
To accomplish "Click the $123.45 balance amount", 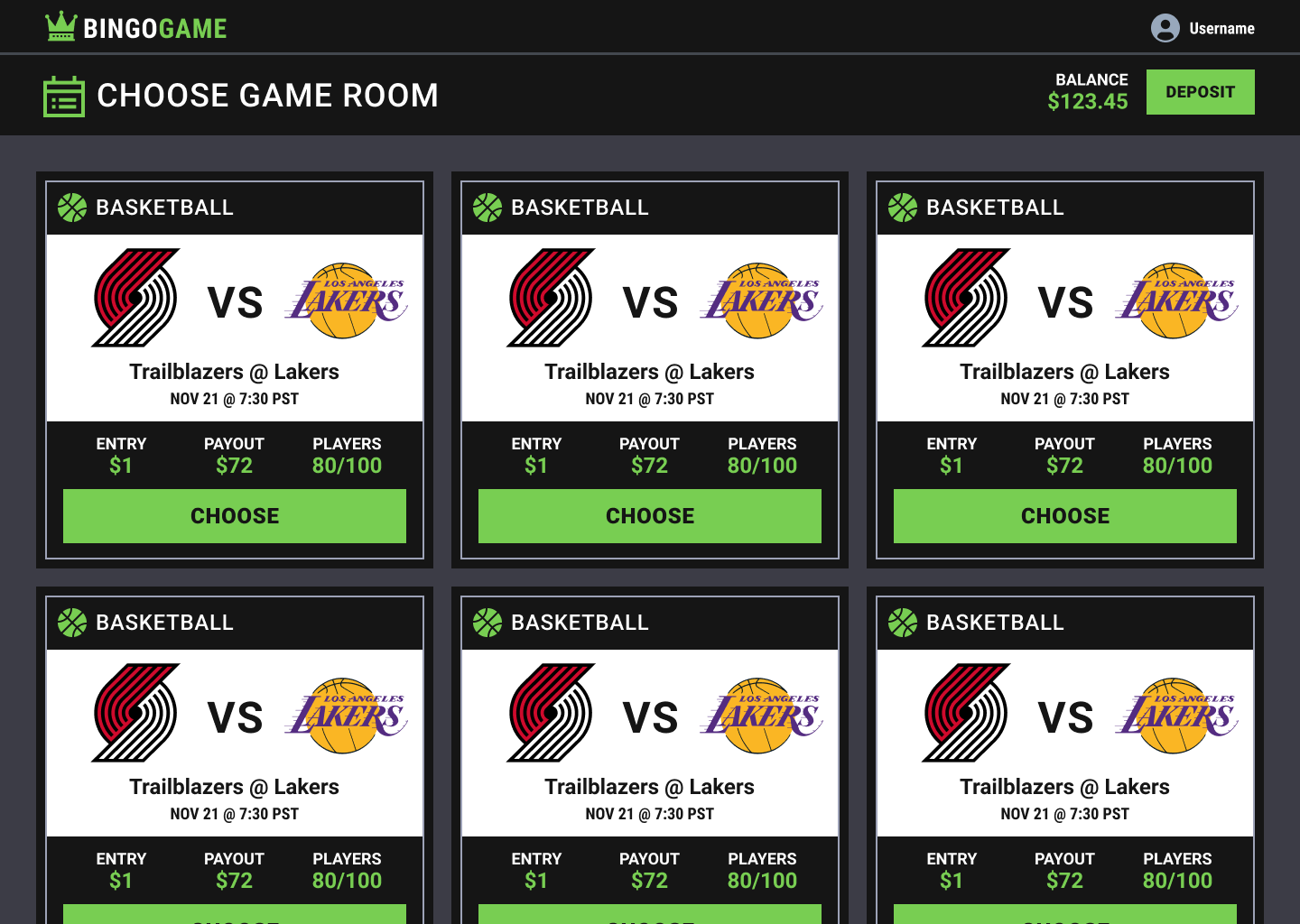I will click(x=1087, y=102).
